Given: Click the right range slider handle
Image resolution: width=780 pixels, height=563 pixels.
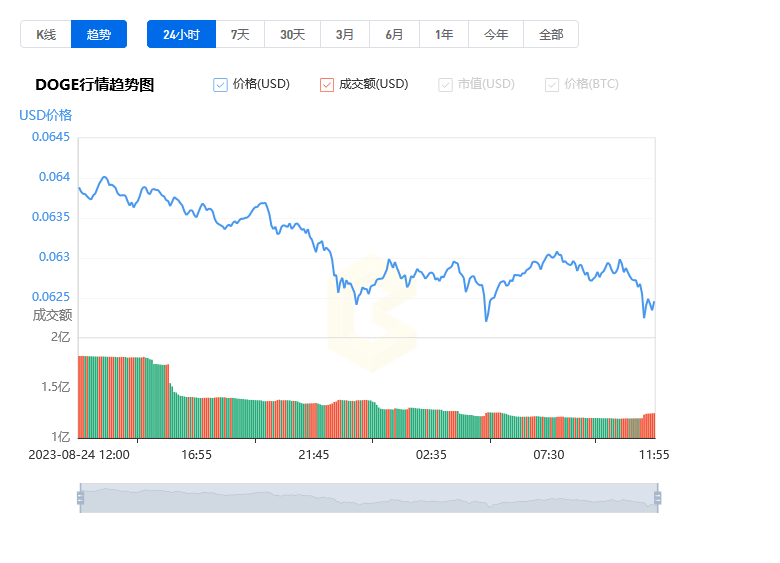Looking at the screenshot, I should (658, 498).
